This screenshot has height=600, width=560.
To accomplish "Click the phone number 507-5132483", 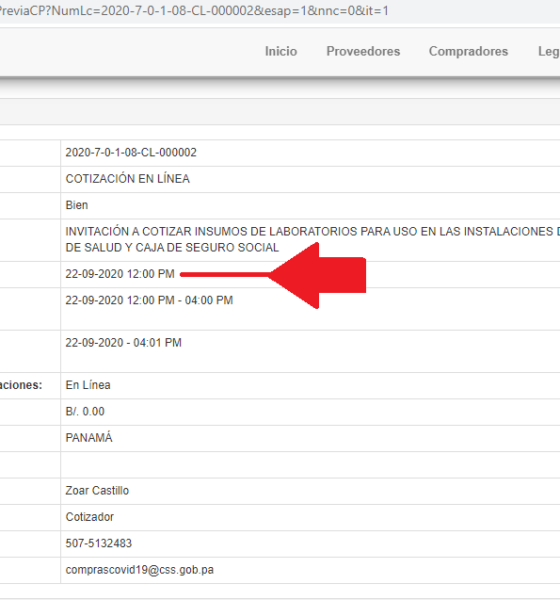I will 99,543.
